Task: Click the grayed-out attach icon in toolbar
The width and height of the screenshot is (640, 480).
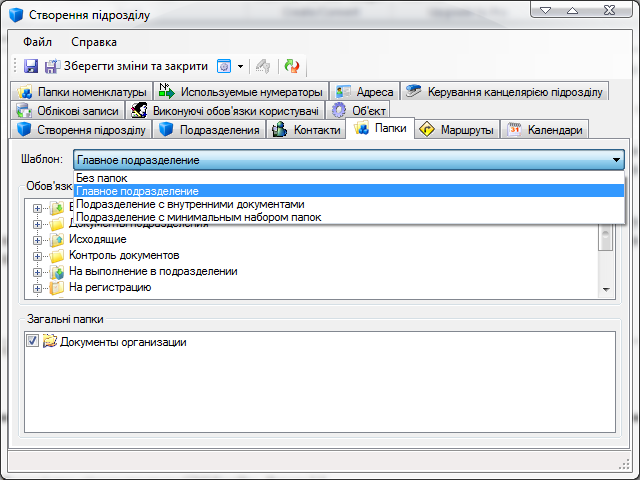Action: pos(264,66)
